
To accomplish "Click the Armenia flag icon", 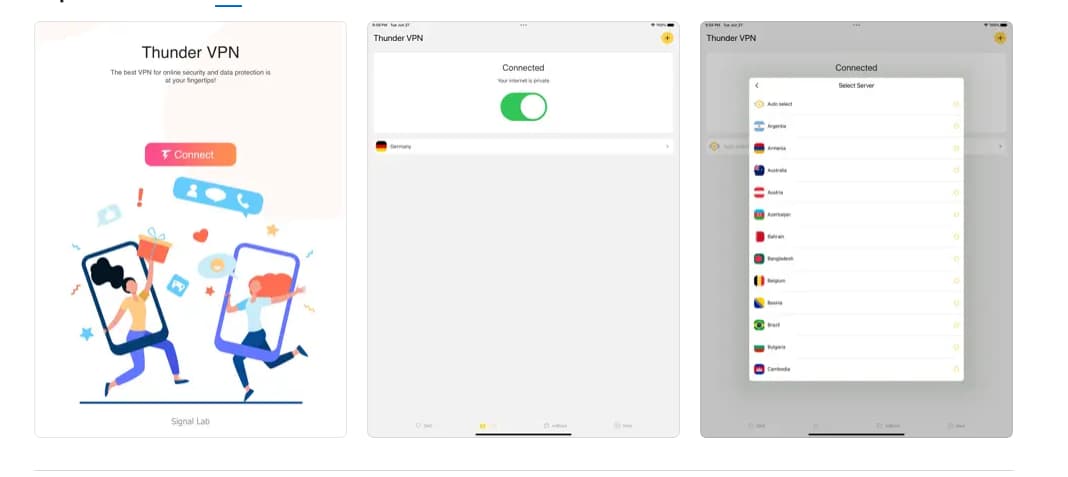I will coord(759,148).
